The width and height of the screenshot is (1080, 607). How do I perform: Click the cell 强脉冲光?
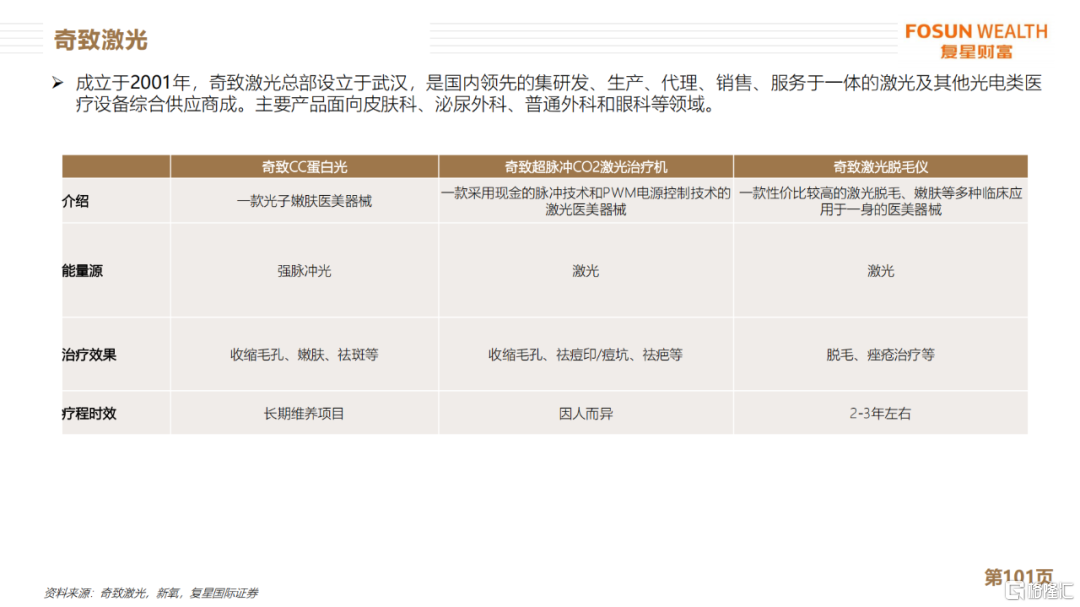[x=304, y=271]
